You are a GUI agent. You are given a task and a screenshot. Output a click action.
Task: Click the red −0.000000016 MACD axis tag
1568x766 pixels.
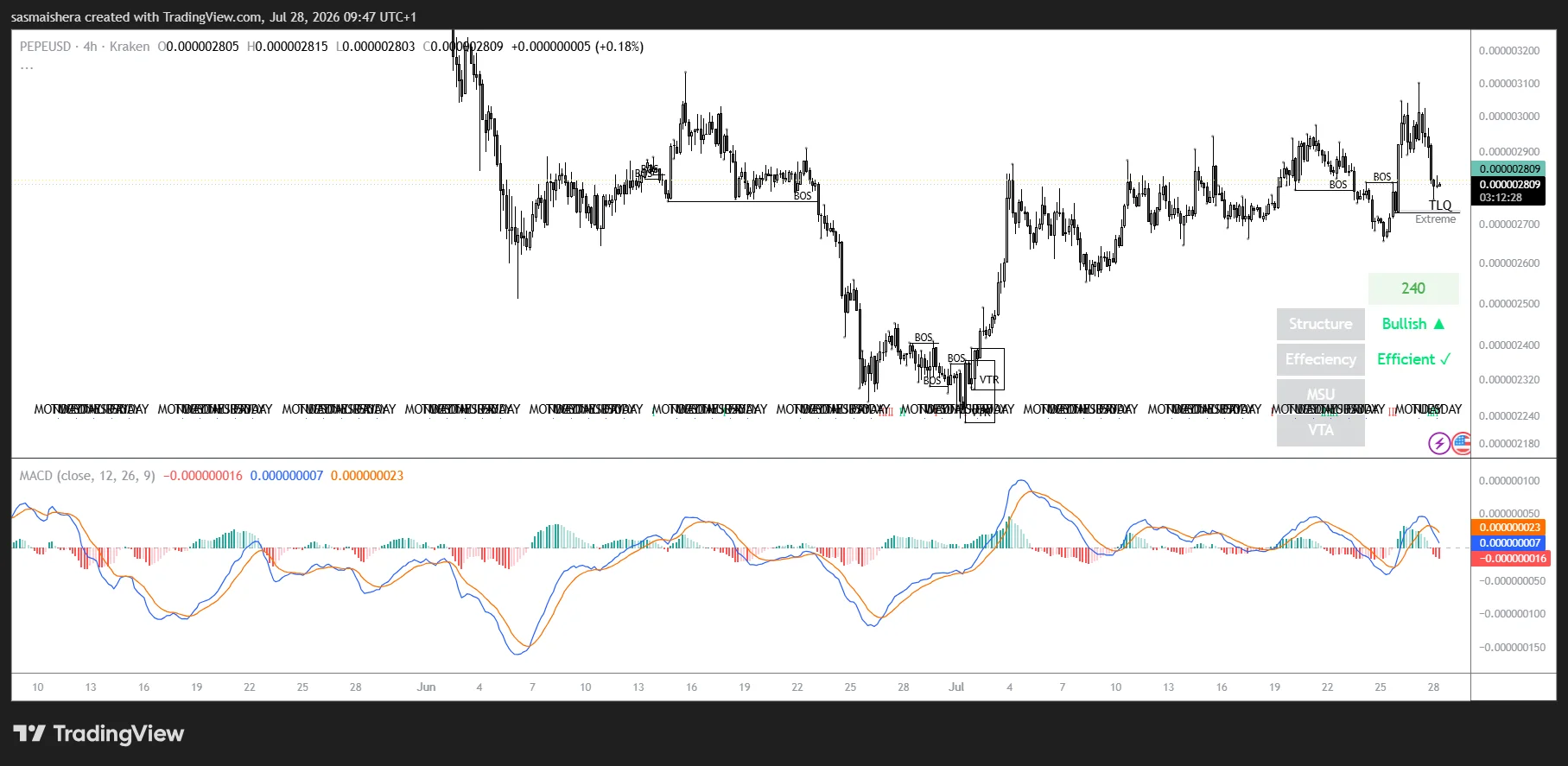point(1509,559)
